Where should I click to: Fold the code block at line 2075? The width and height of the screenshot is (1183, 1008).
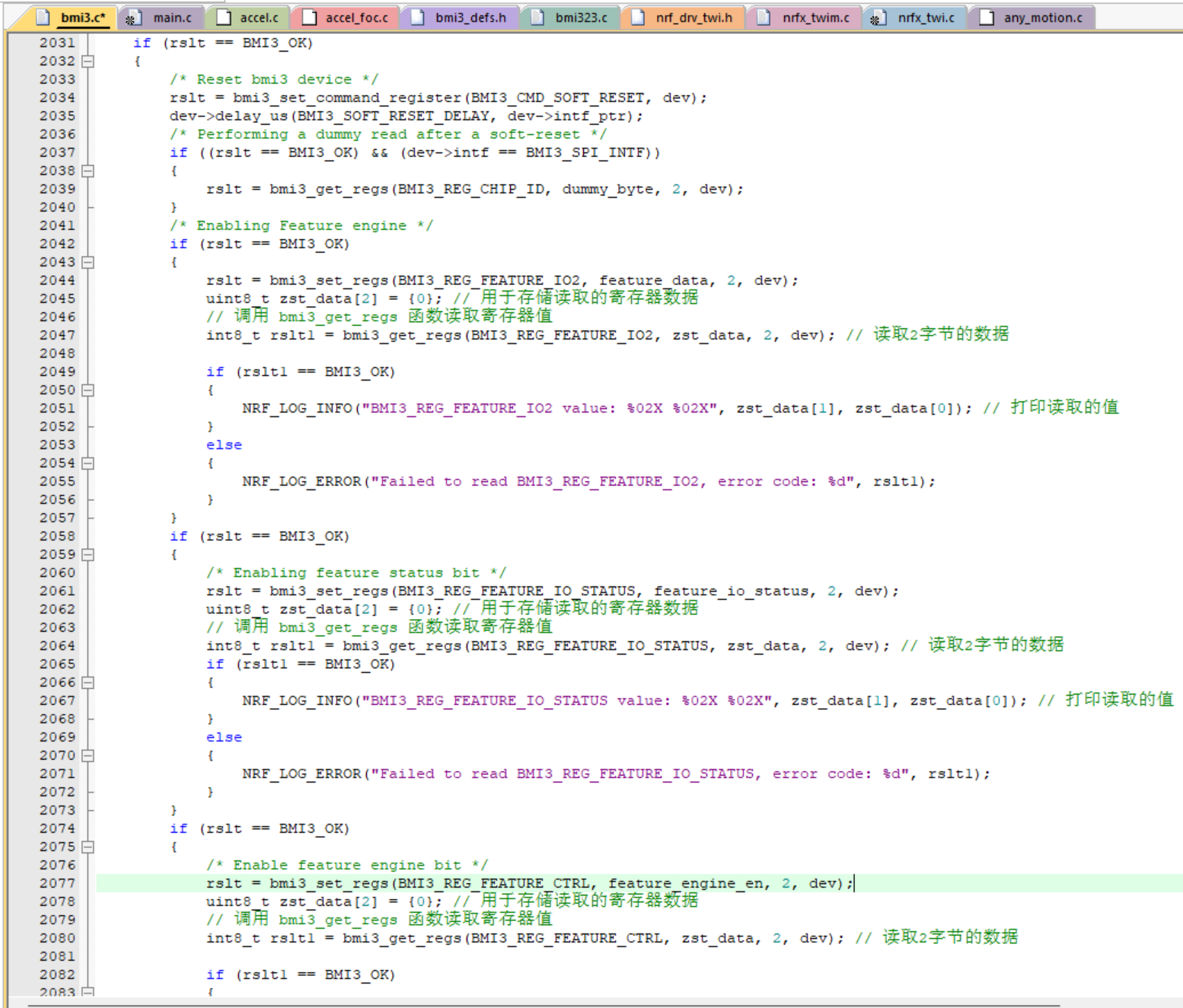(88, 847)
